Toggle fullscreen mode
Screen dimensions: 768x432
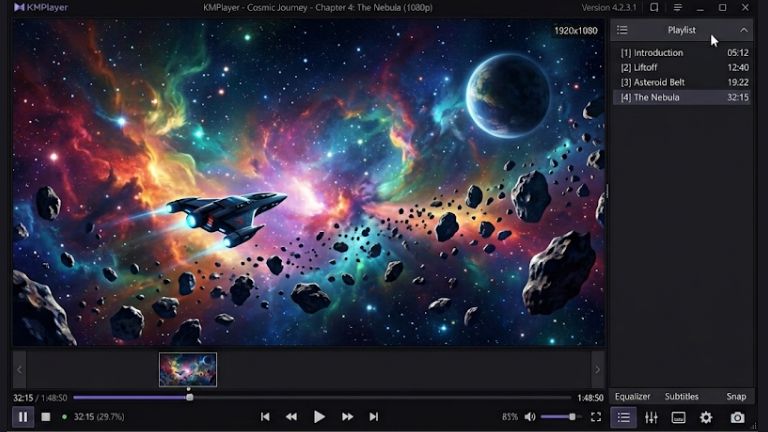pyautogui.click(x=596, y=417)
